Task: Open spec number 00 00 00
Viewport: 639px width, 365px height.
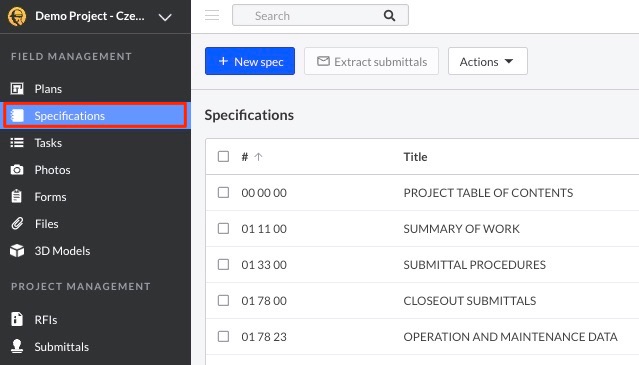Action: click(x=264, y=193)
